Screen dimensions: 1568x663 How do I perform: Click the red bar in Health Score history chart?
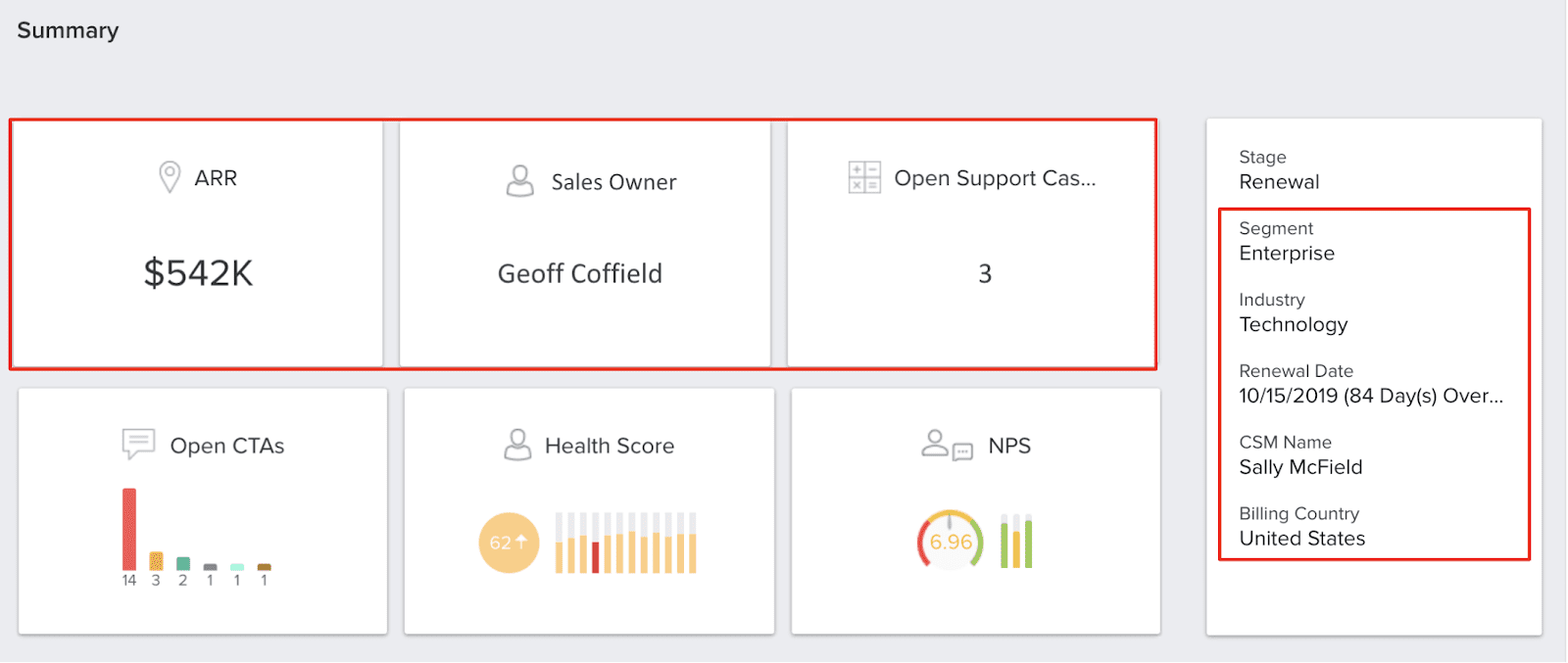[596, 557]
